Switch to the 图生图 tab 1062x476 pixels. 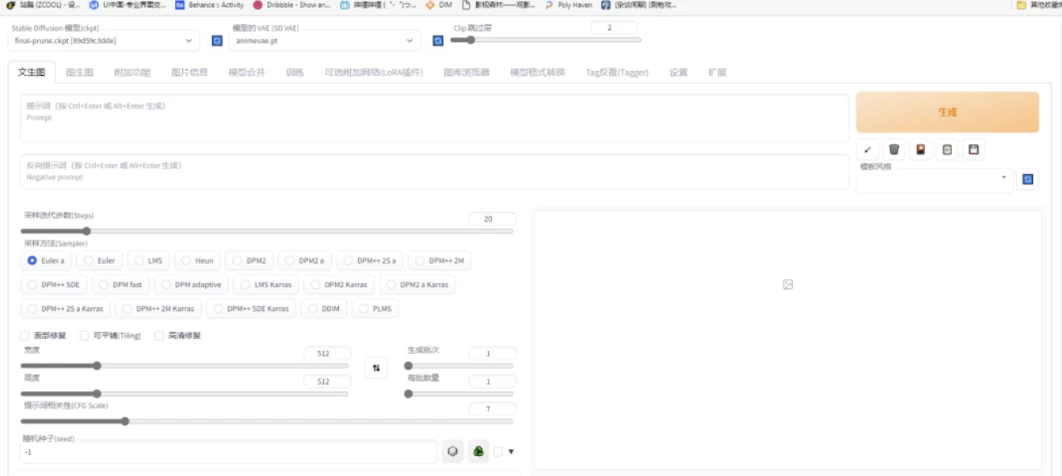click(x=79, y=72)
